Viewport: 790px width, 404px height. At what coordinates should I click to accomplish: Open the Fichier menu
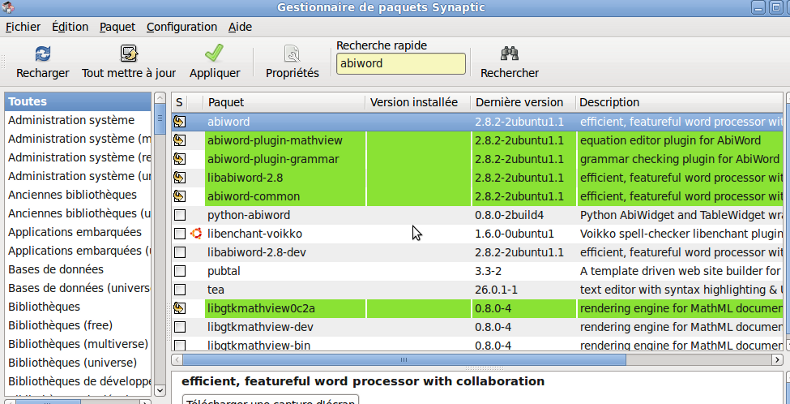click(x=23, y=27)
